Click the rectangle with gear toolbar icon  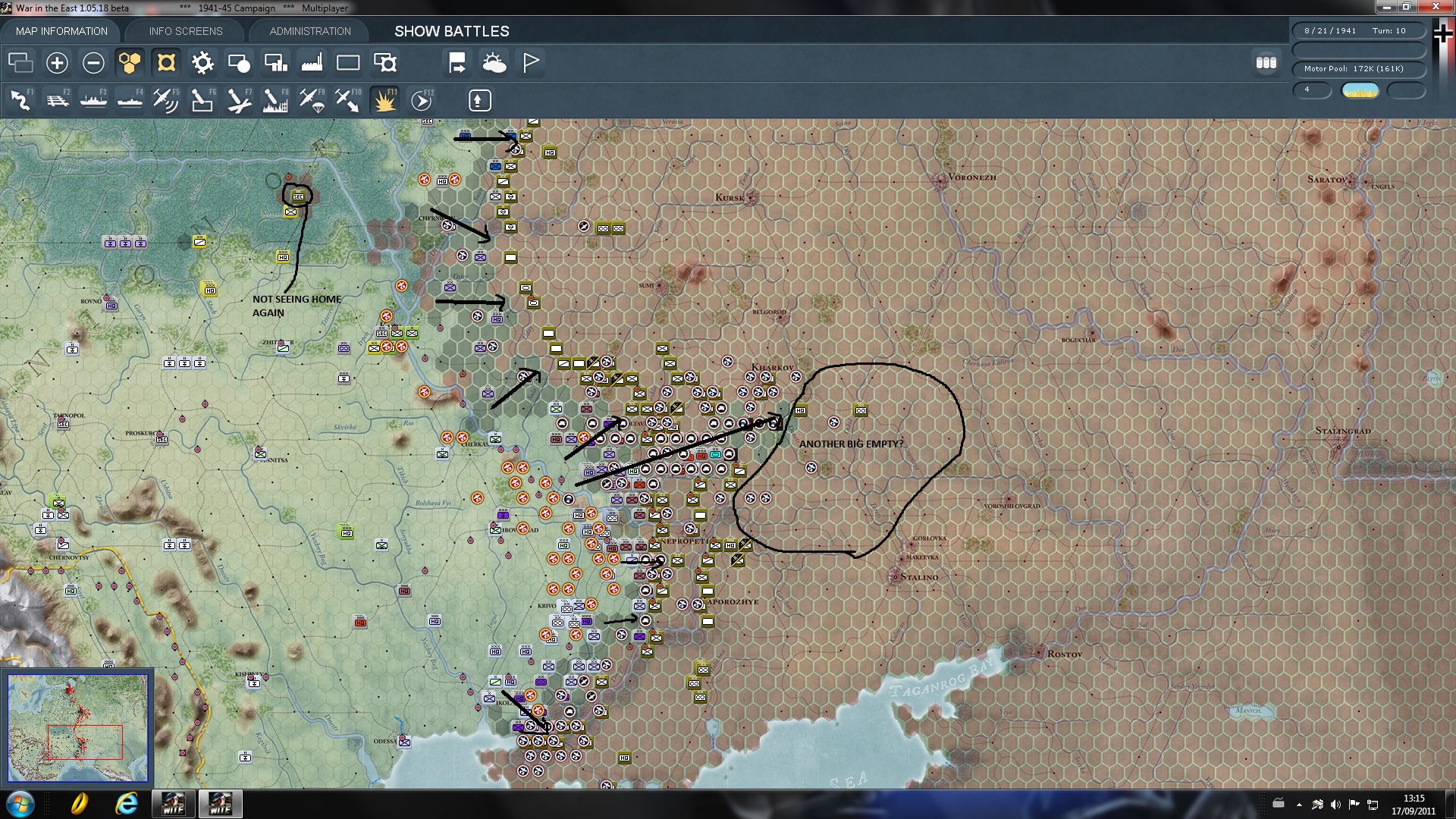coord(384,62)
